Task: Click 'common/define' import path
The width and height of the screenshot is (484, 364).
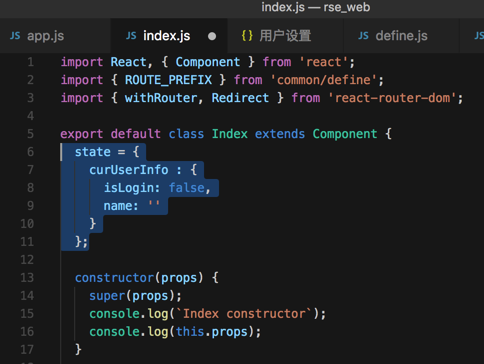Action: 323,80
